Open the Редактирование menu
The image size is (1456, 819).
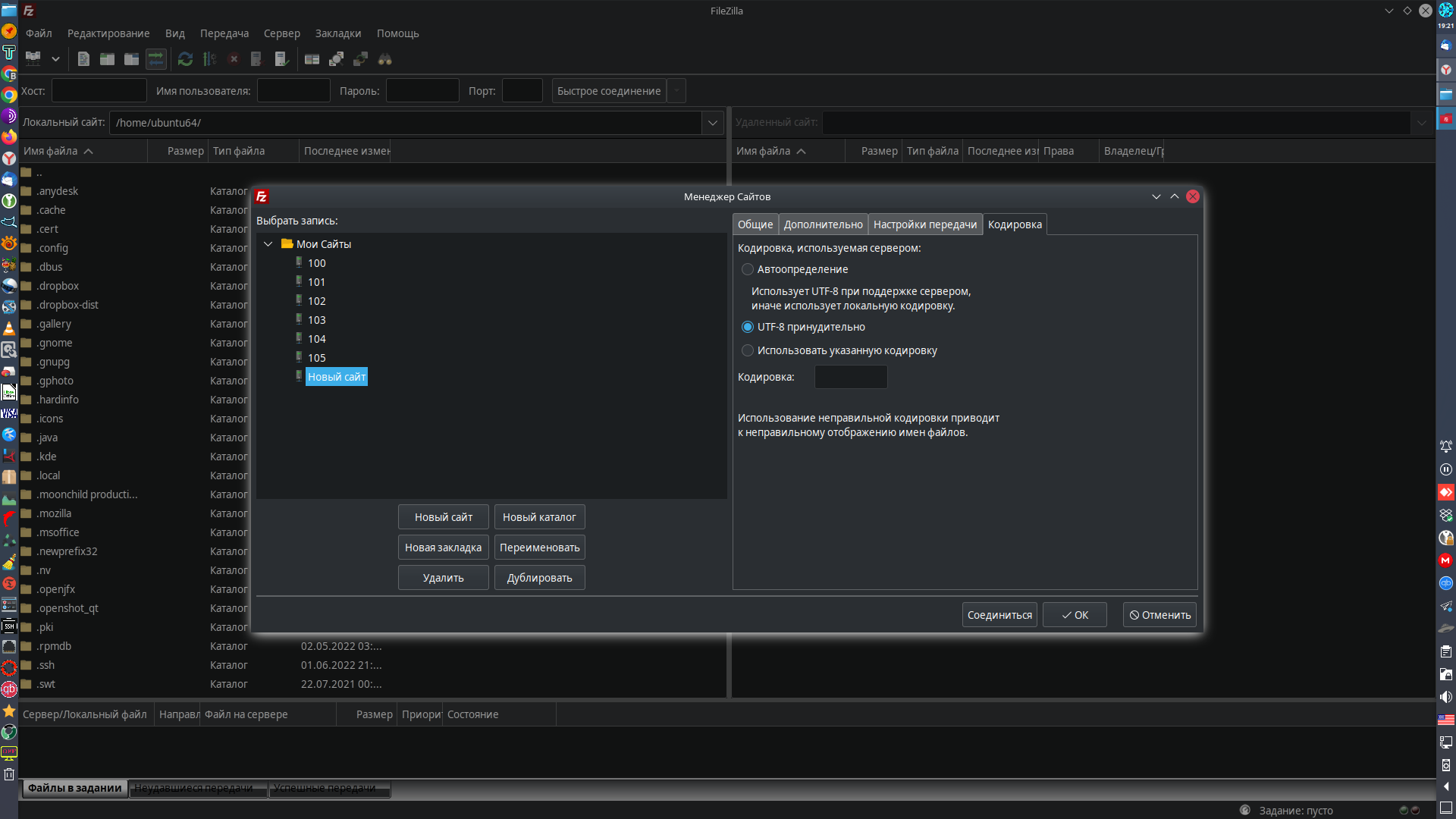108,33
